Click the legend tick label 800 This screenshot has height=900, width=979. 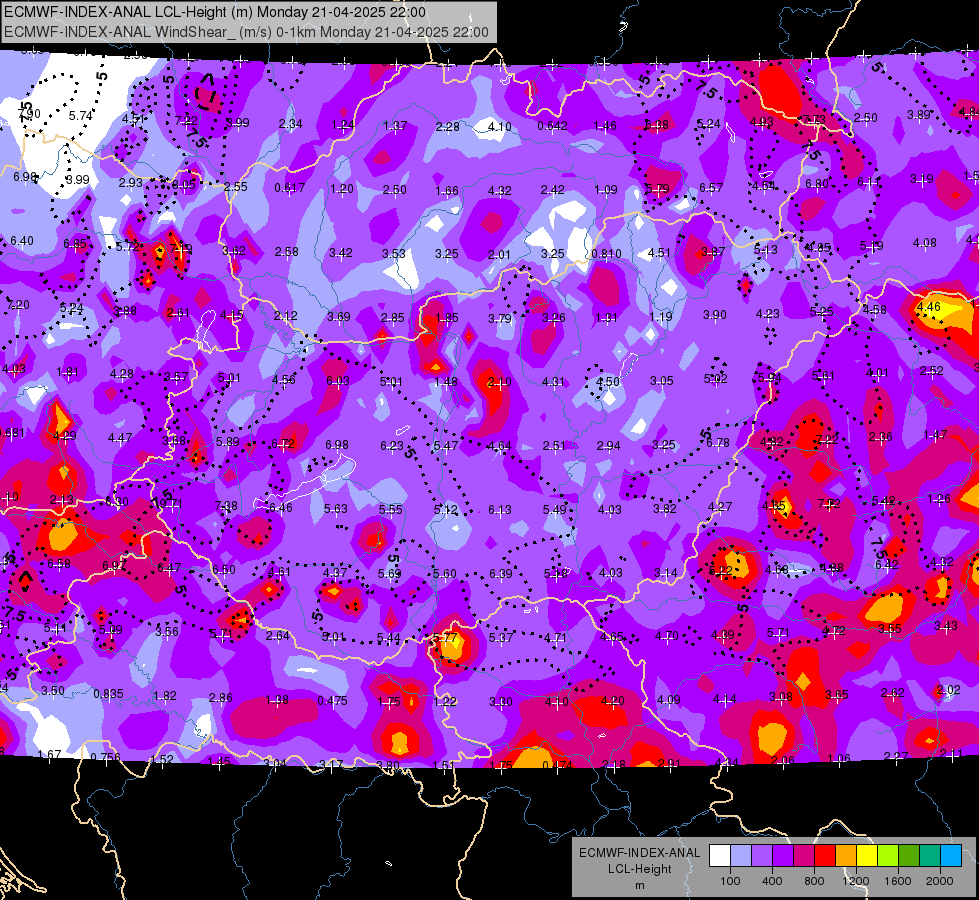[x=814, y=881]
